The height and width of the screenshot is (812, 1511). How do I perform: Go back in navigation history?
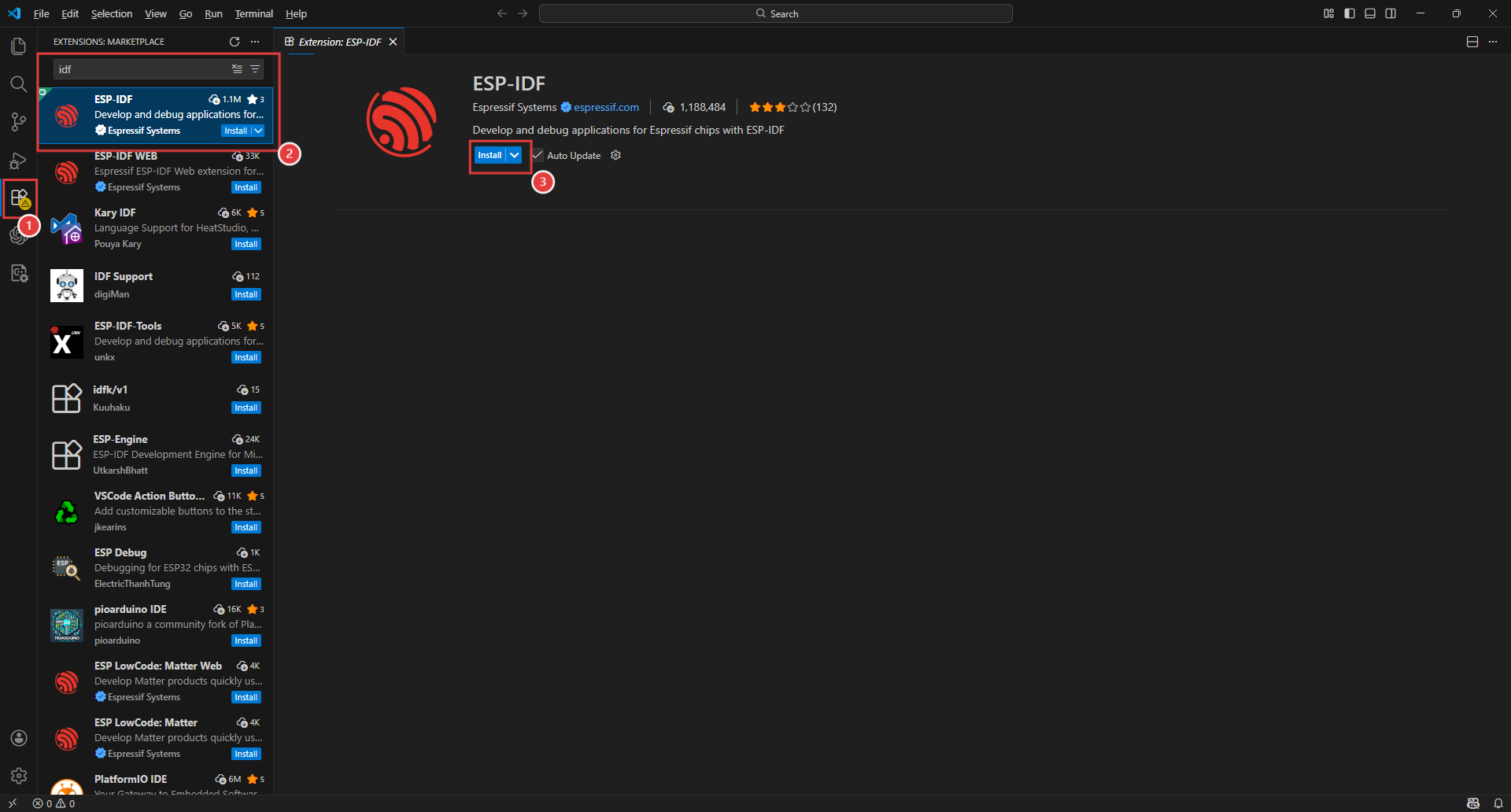[x=502, y=13]
